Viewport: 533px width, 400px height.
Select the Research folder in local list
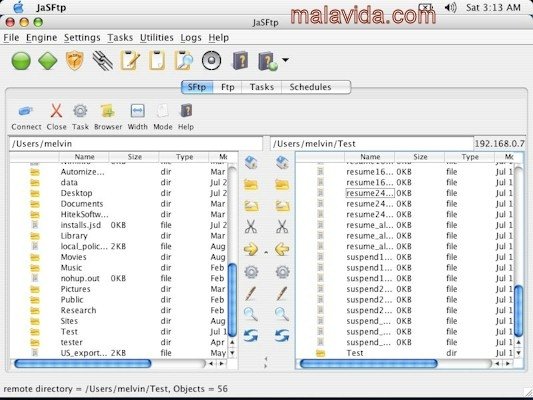pyautogui.click(x=119, y=310)
